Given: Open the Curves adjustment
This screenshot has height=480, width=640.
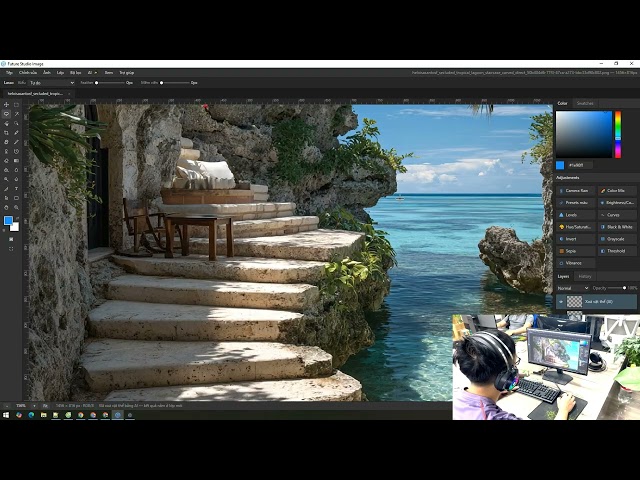Looking at the screenshot, I should (617, 215).
